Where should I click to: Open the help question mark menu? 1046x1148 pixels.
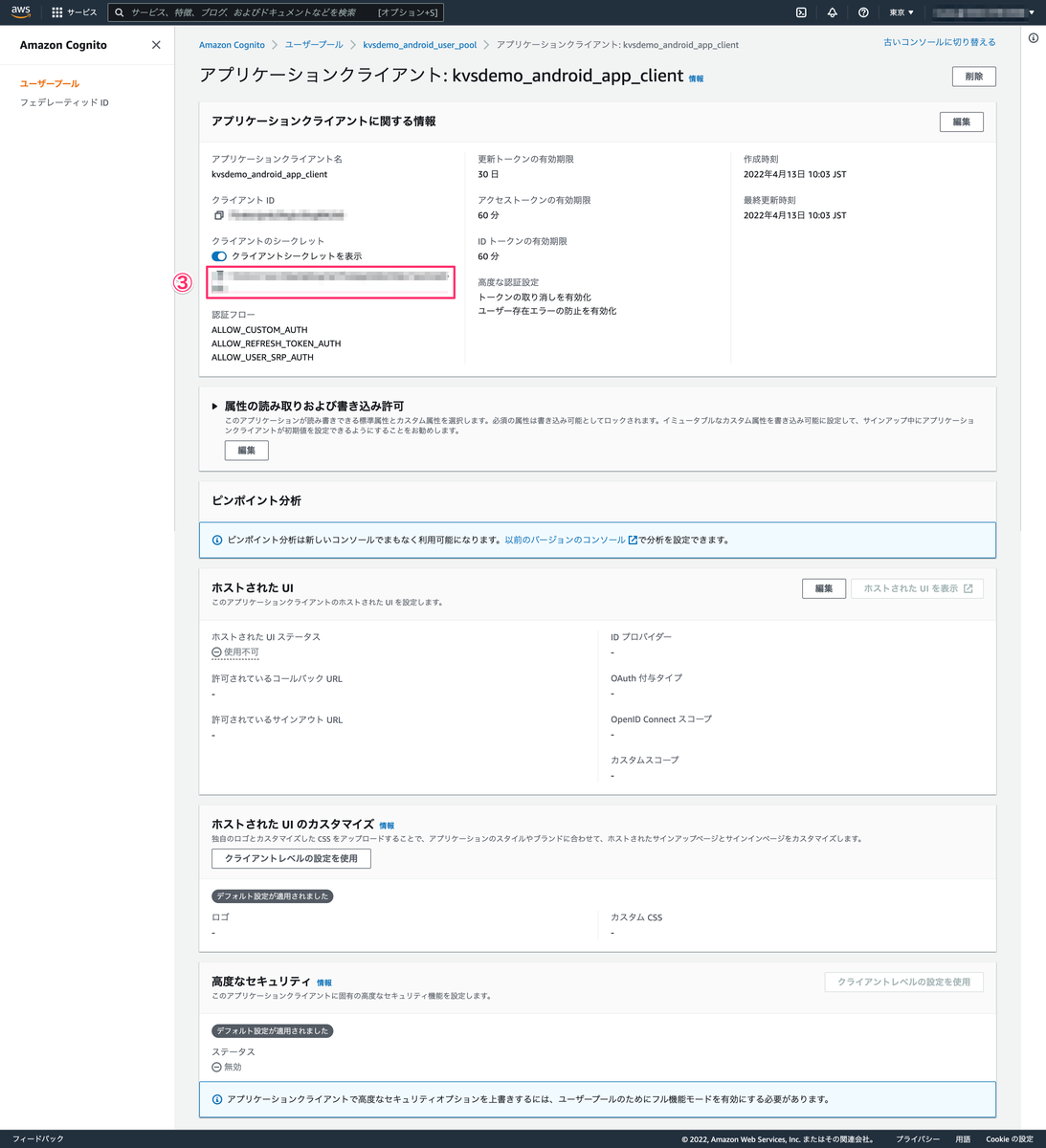(x=863, y=12)
